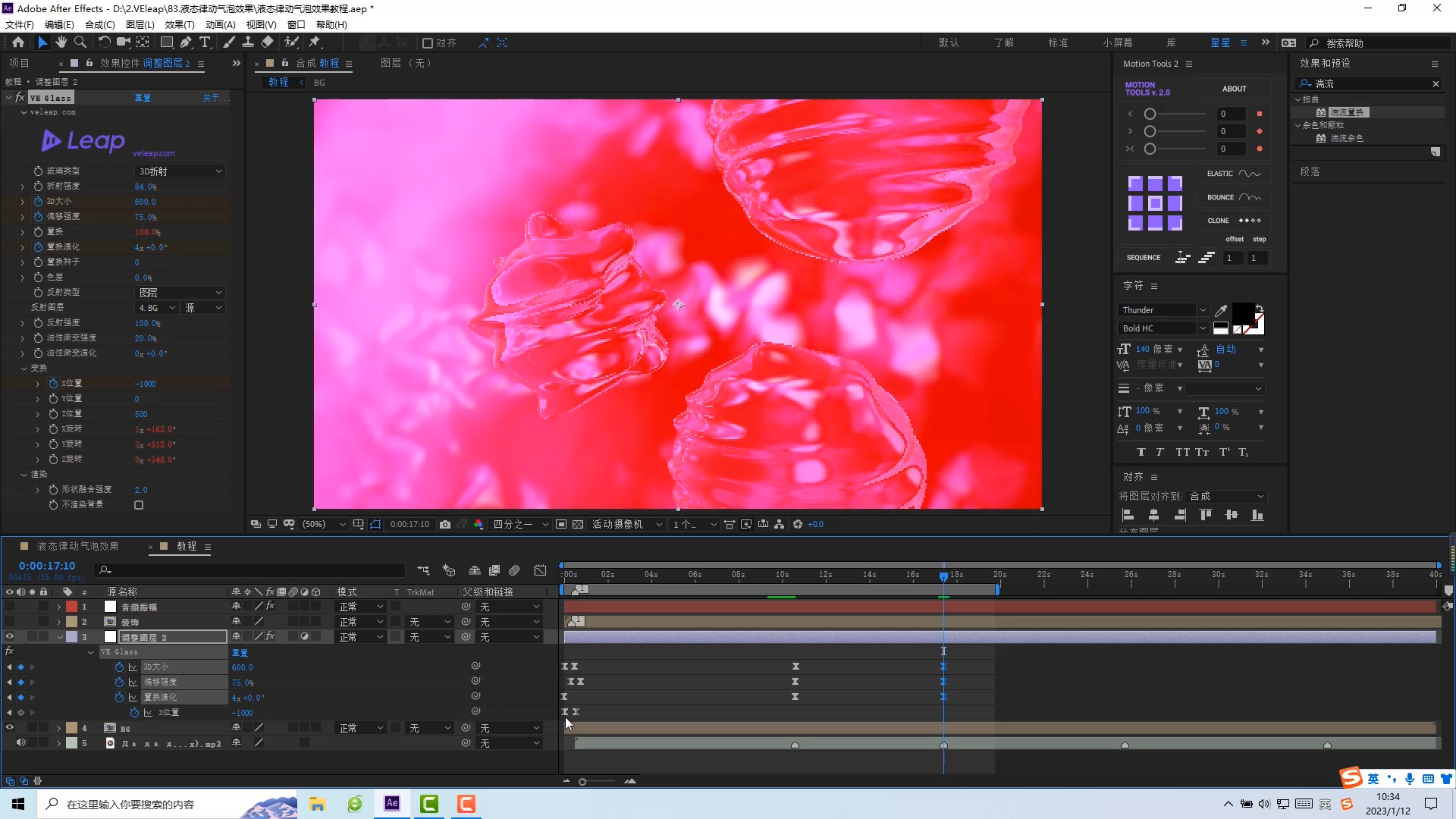
Task: Hide the BG layer with its eye icon
Action: pyautogui.click(x=10, y=728)
